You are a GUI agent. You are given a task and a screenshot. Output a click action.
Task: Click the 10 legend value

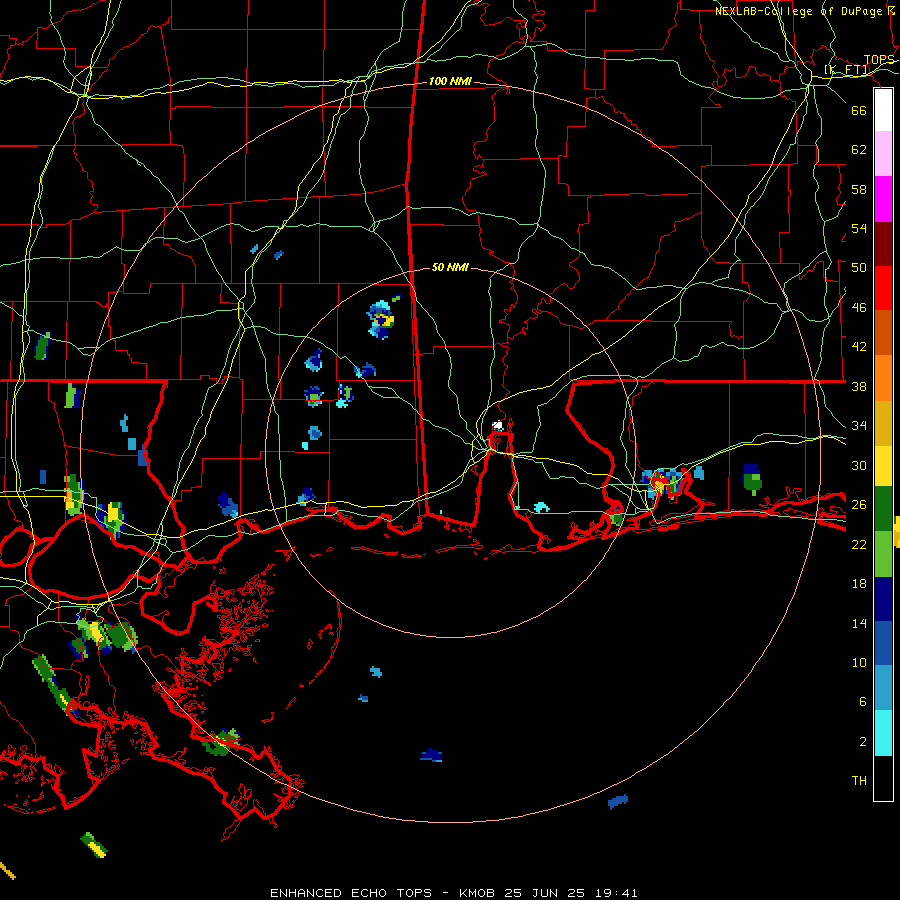coord(859,662)
